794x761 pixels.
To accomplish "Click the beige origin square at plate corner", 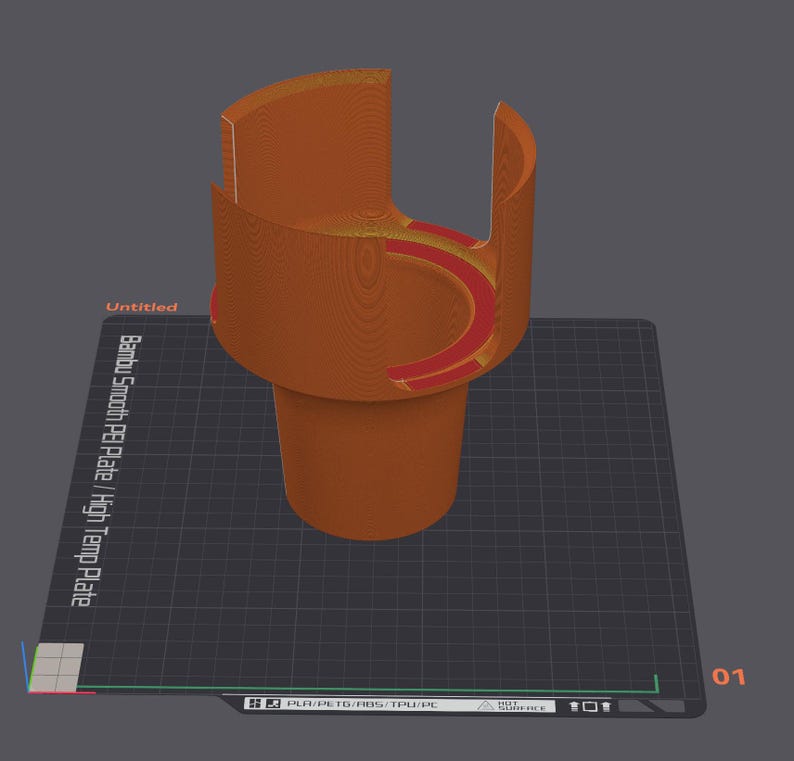I will pos(57,667).
